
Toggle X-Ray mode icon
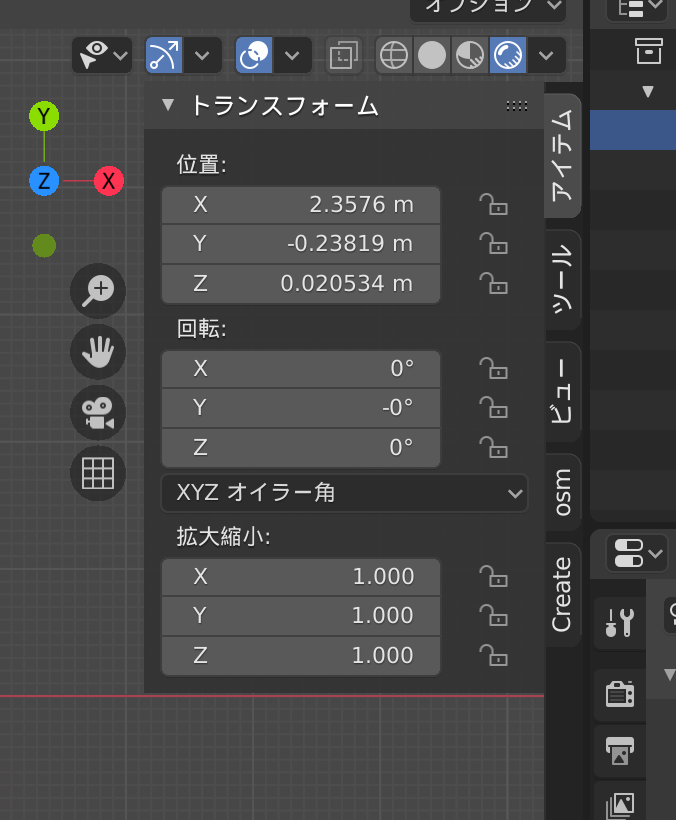pyautogui.click(x=343, y=55)
